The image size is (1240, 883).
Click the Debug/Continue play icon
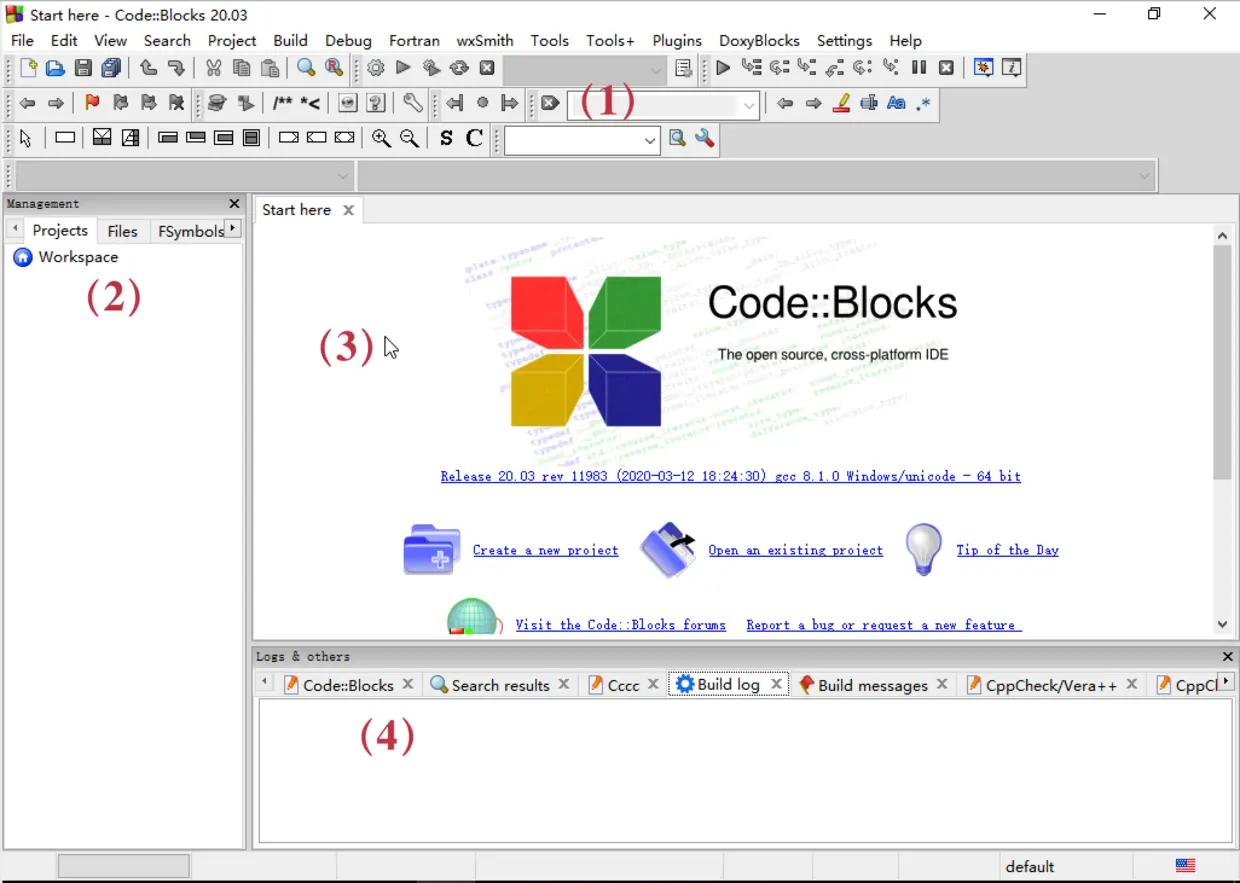pos(723,68)
